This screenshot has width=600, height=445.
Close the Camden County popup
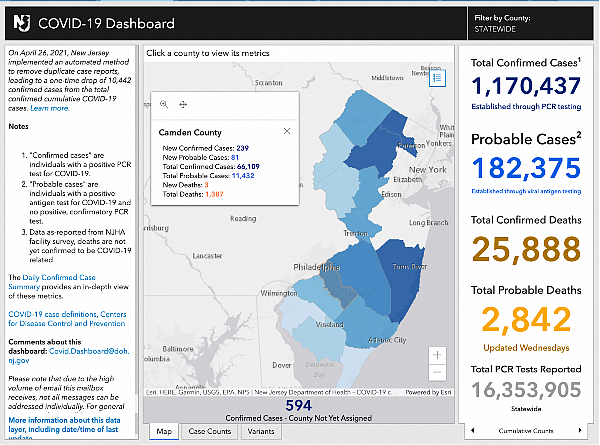coord(287,131)
